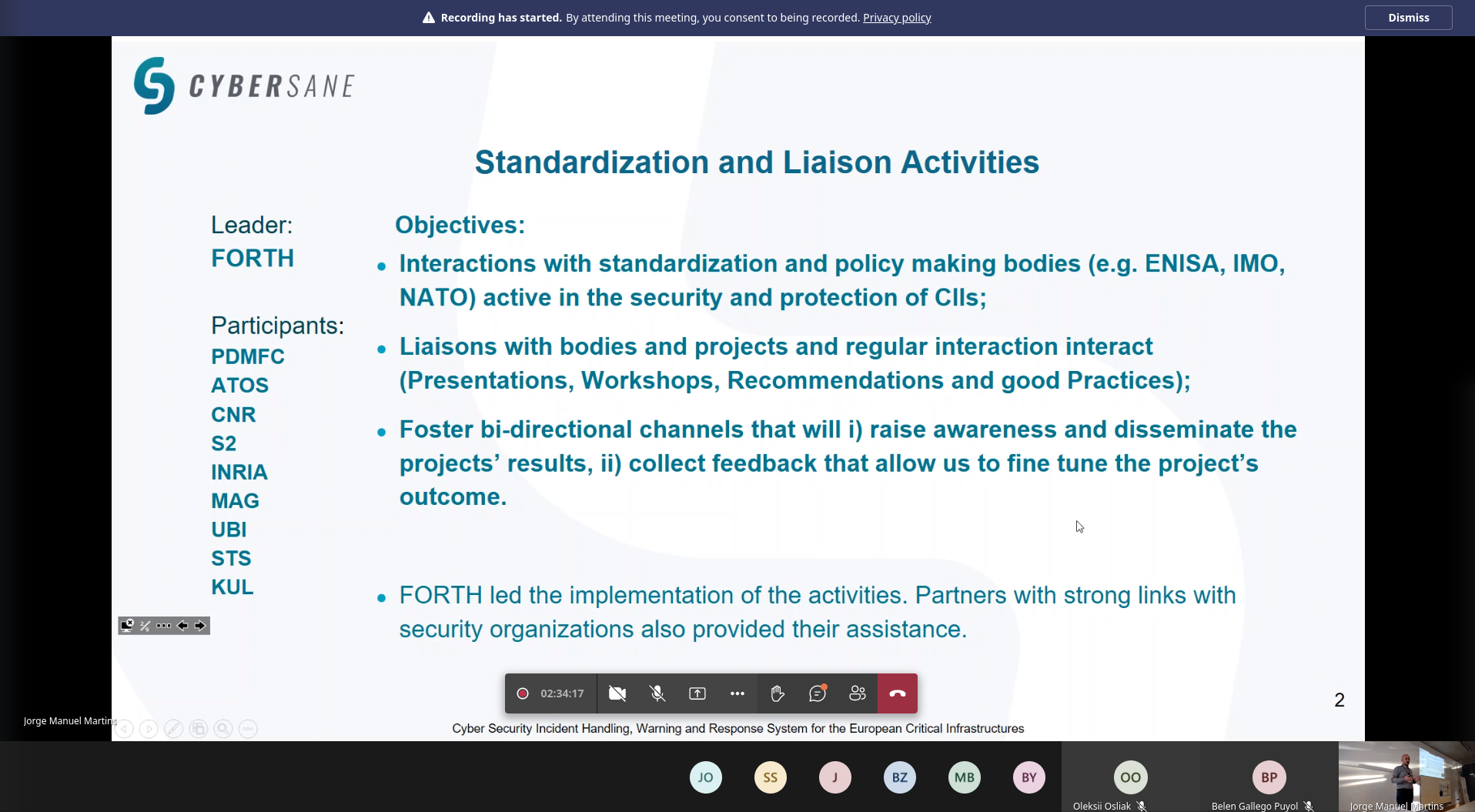Viewport: 1475px width, 812px height.
Task: Click the CyberSANE logo on the slide
Action: tap(244, 85)
